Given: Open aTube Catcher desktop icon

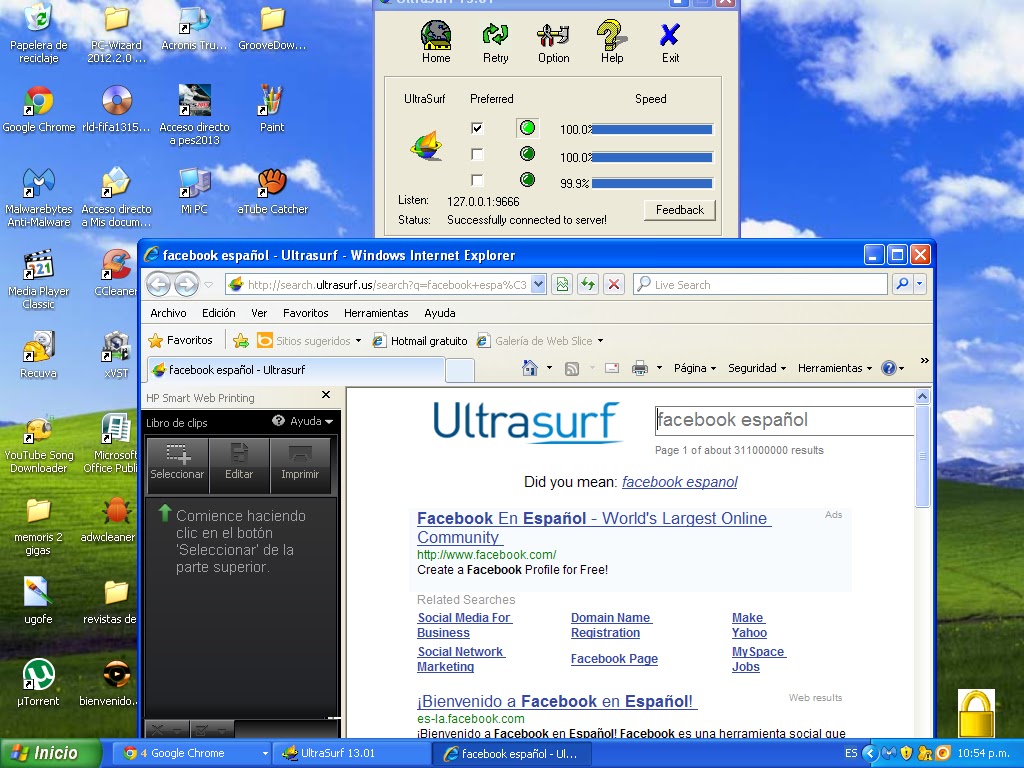Looking at the screenshot, I should 272,191.
